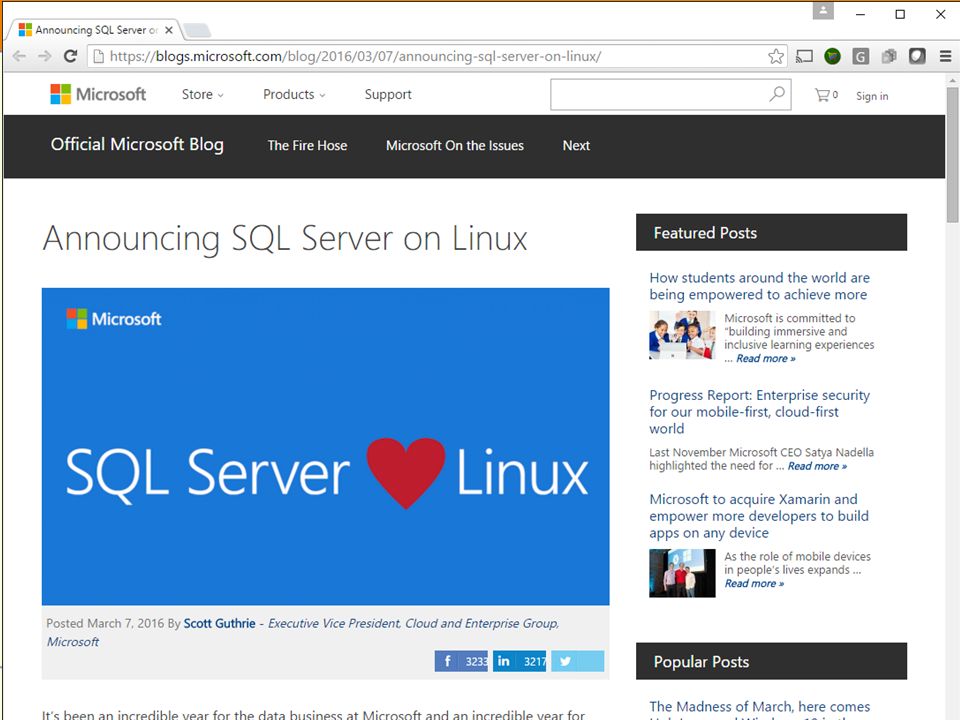960x720 pixels.
Task: Close the Announcing SQL Server tab
Action: point(169,29)
